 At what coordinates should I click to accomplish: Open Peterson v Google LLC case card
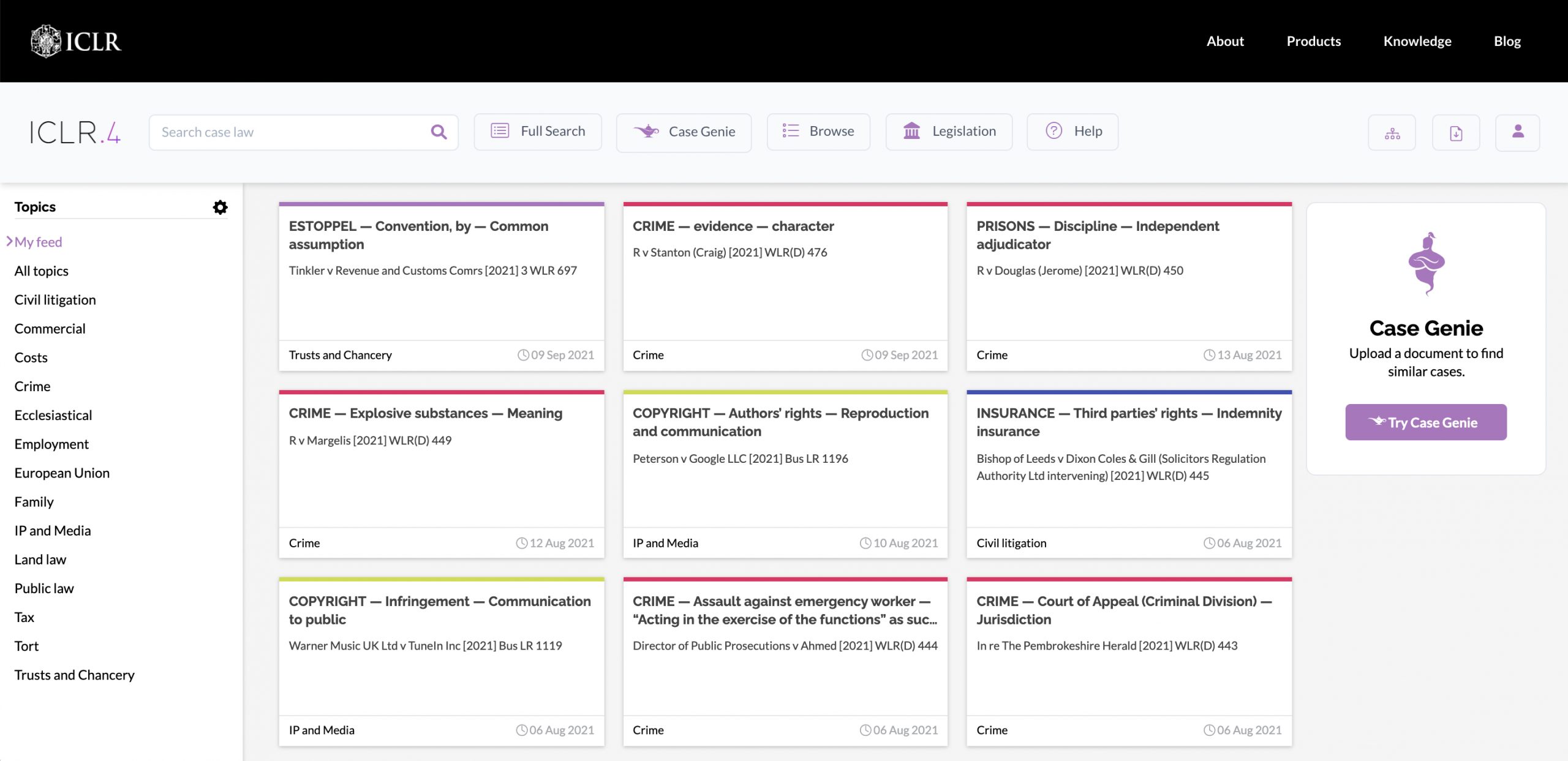[x=740, y=459]
